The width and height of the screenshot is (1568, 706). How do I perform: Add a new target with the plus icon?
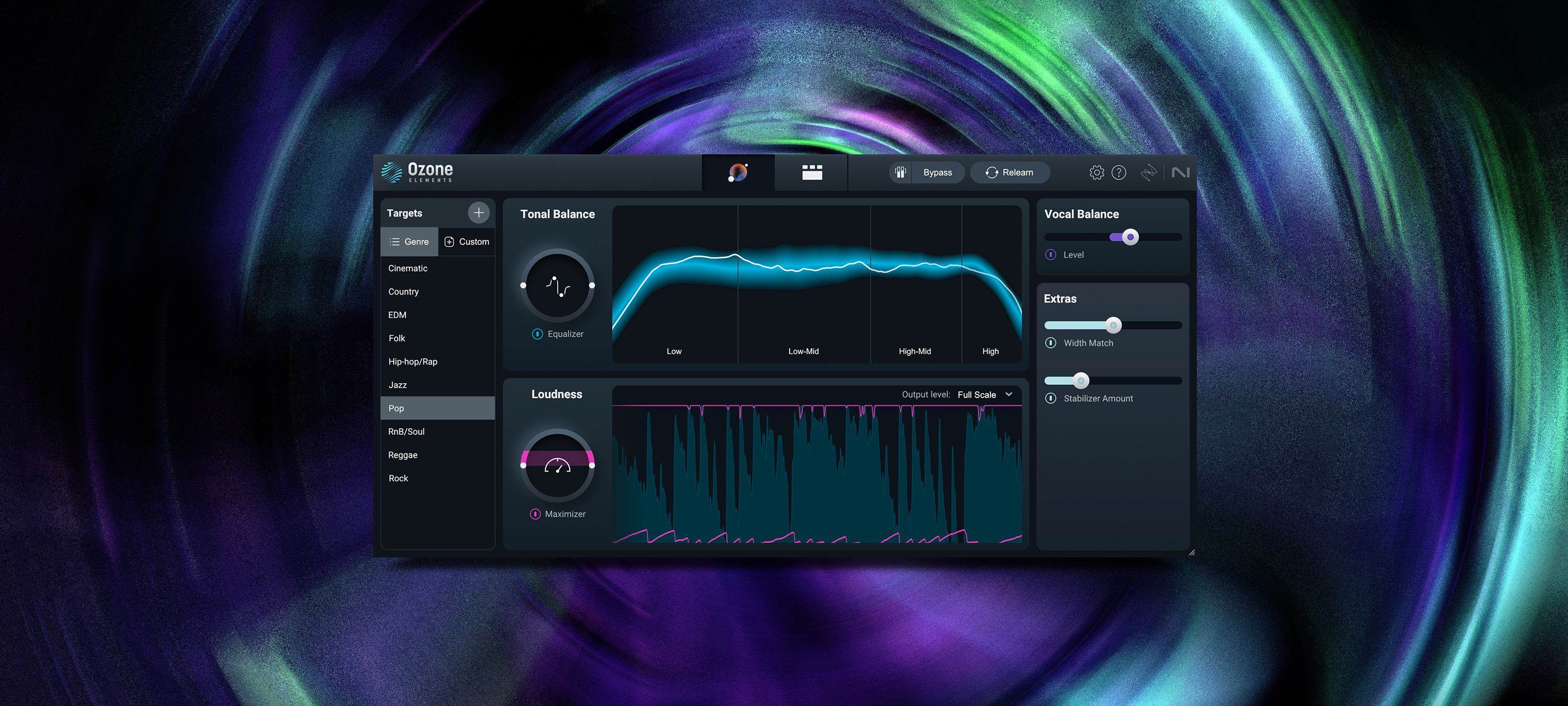pyautogui.click(x=478, y=213)
